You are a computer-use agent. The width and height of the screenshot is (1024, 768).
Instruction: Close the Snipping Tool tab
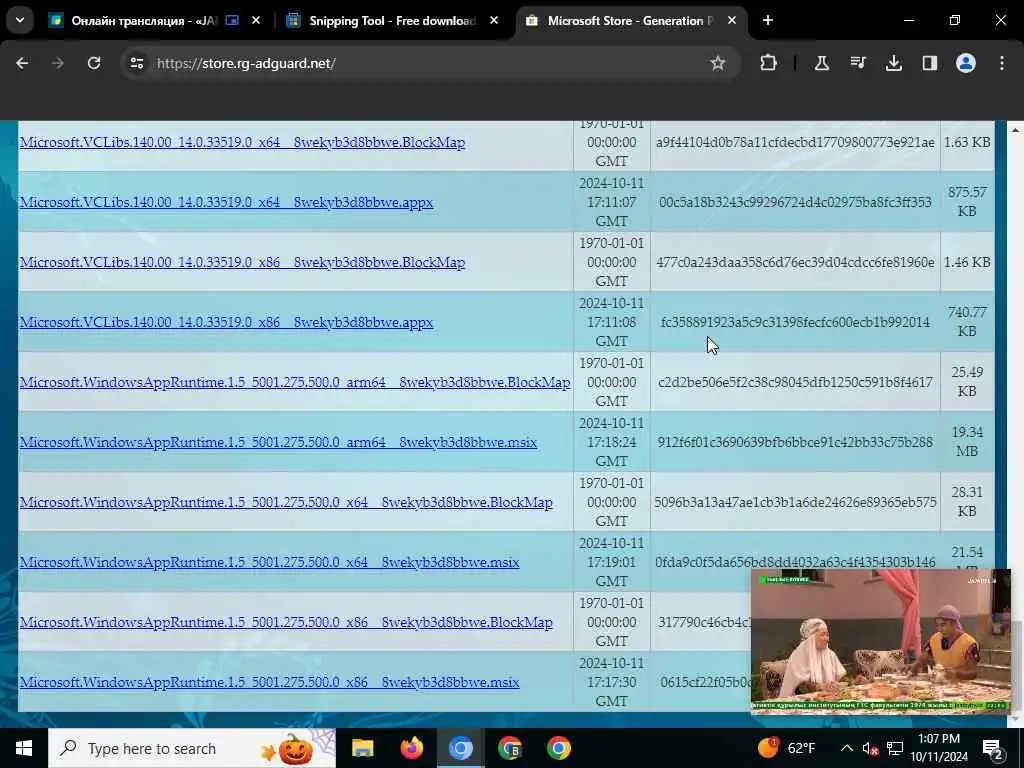tap(494, 21)
